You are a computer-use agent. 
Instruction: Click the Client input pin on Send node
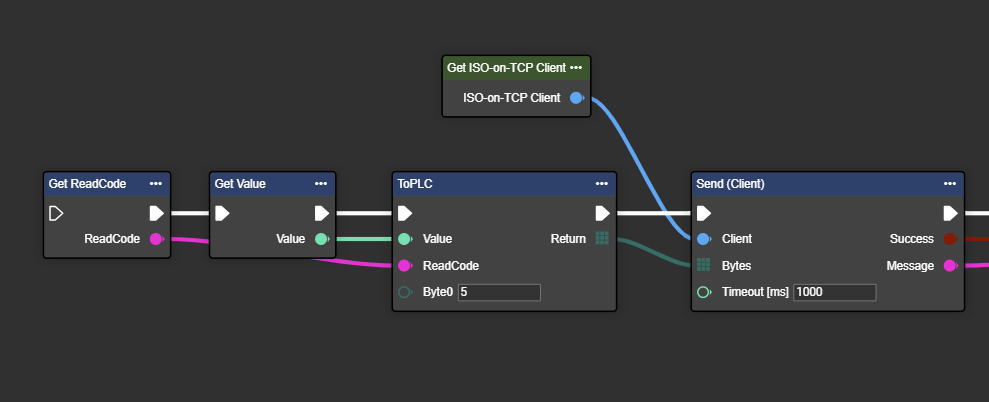(x=704, y=239)
